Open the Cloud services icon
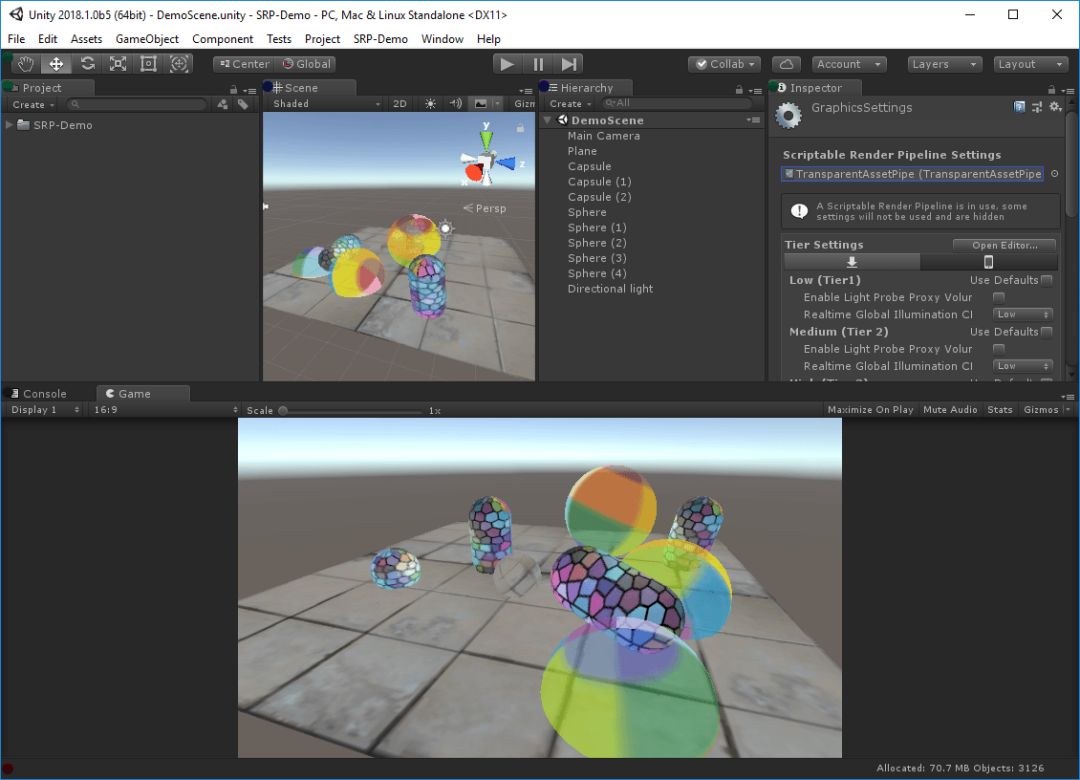Screen dimensions: 1080x780 click(786, 64)
